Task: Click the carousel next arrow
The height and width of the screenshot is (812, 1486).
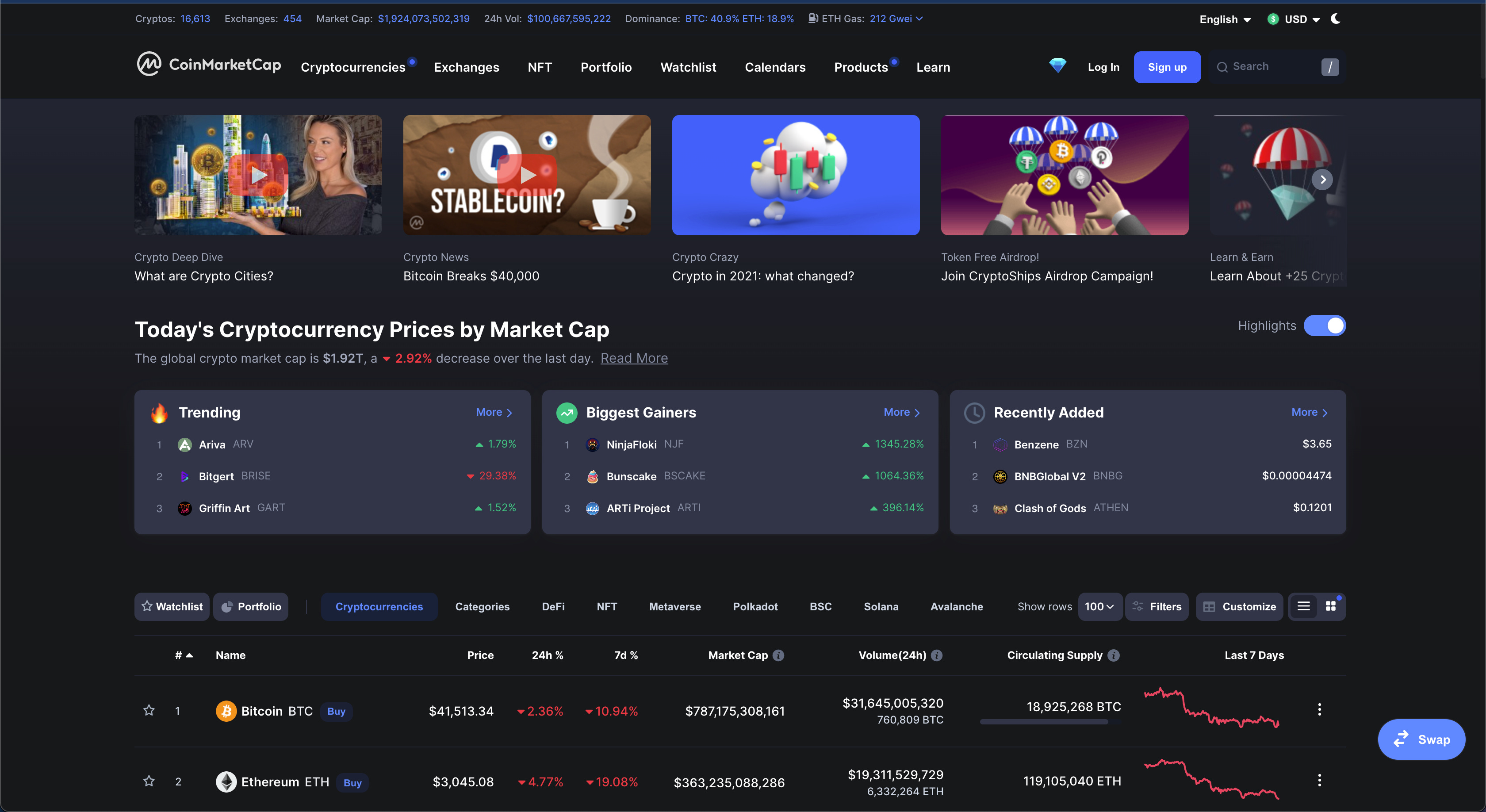Action: click(1322, 180)
